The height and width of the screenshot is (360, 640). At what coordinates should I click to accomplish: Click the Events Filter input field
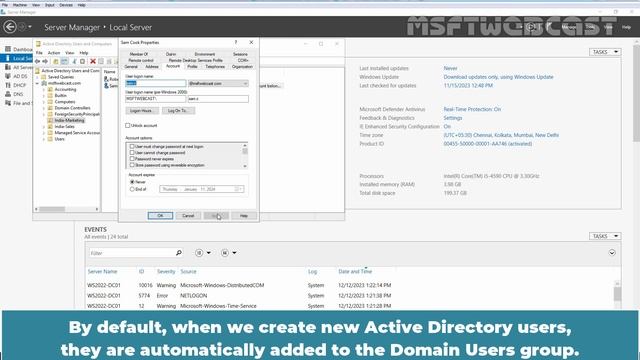(x=131, y=253)
